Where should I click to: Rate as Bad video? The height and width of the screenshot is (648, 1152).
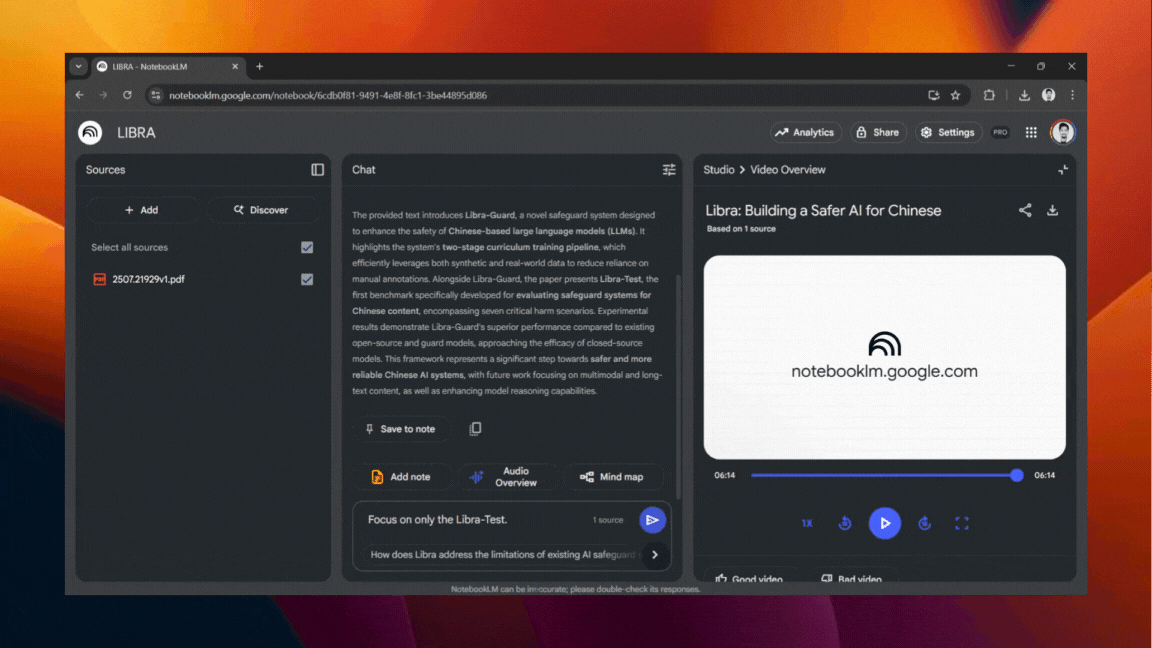pyautogui.click(x=852, y=579)
